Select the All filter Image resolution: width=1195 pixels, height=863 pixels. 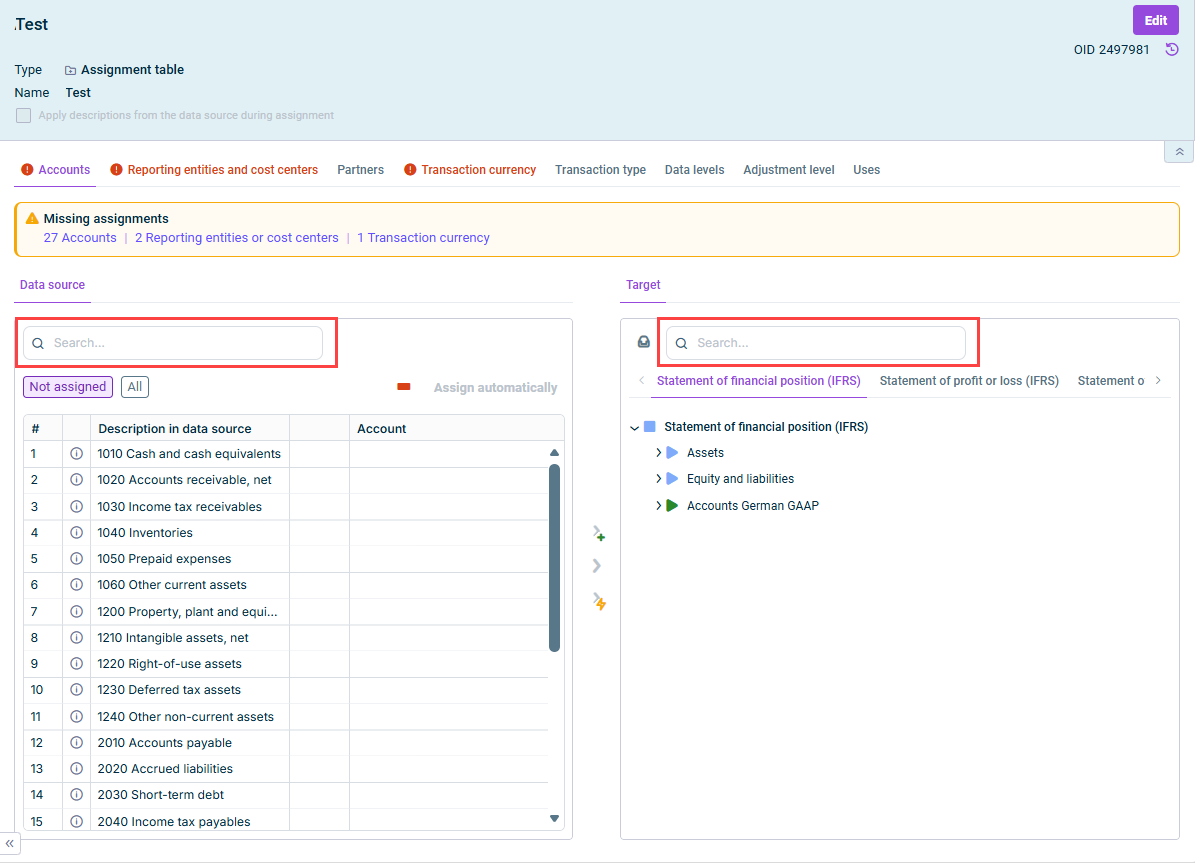click(x=135, y=387)
